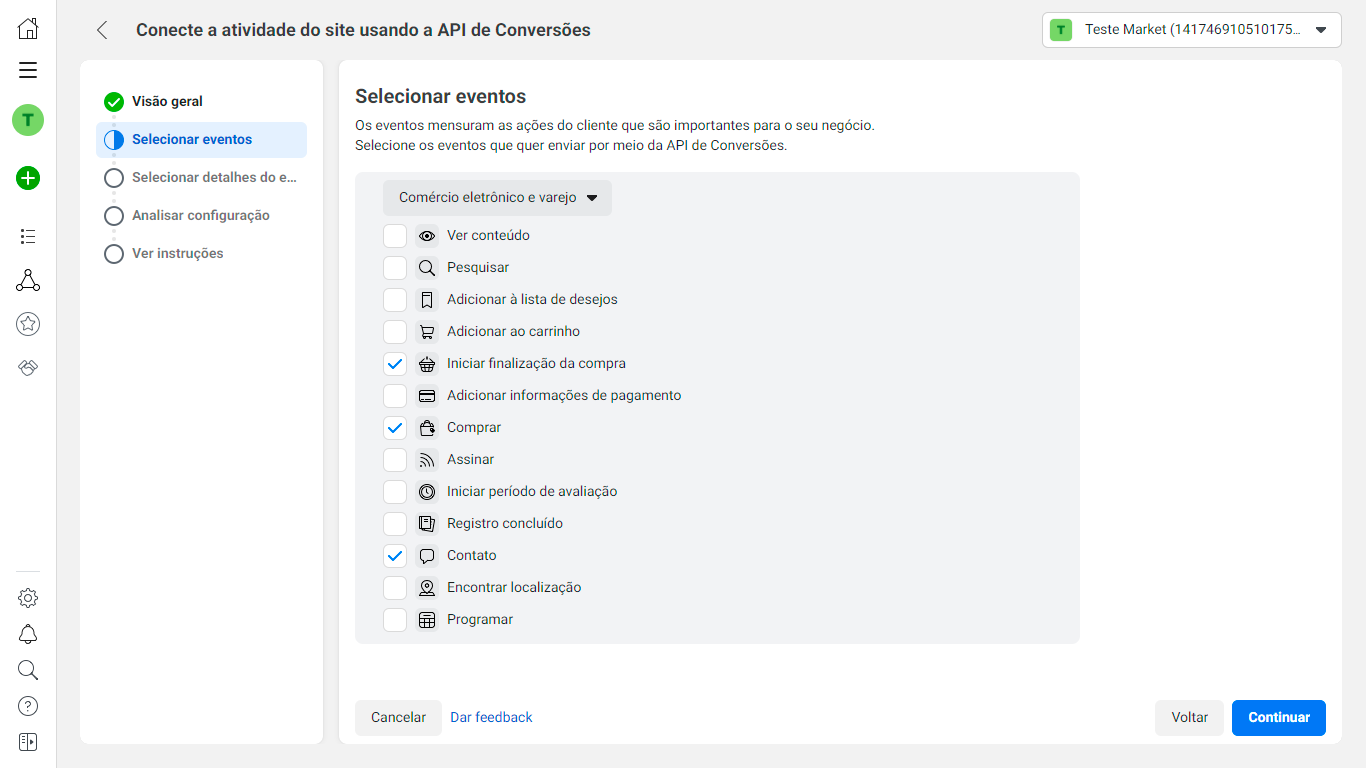1366x768 pixels.
Task: Open the help question mark icon
Action: (28, 706)
